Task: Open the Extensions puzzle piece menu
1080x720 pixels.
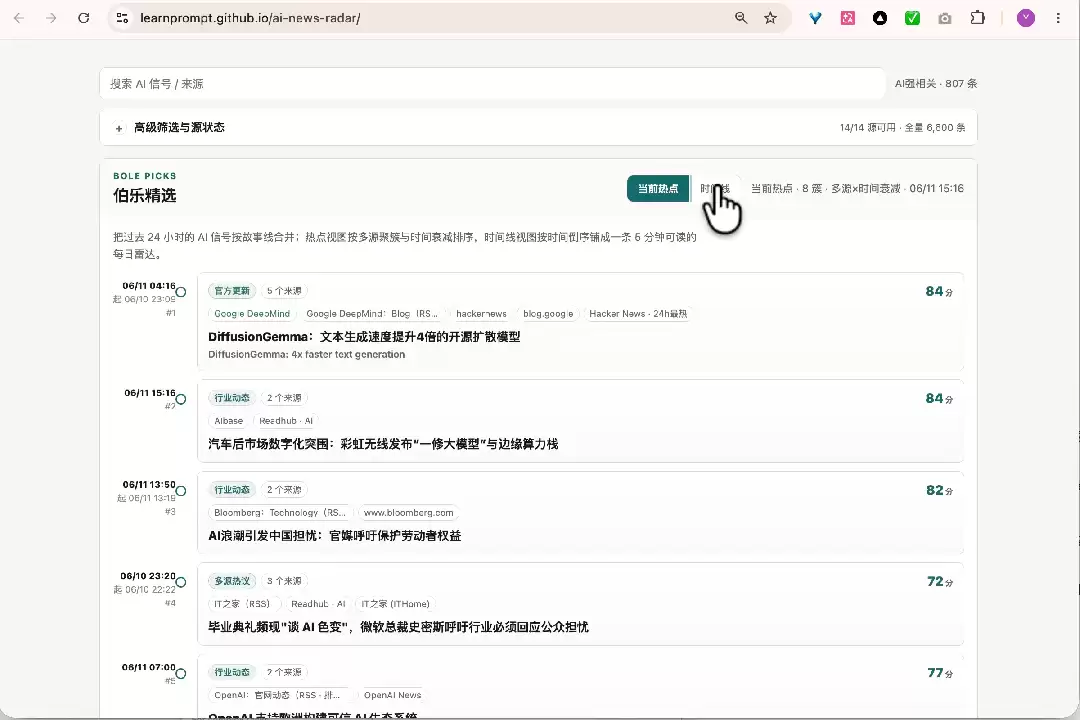Action: (x=977, y=18)
